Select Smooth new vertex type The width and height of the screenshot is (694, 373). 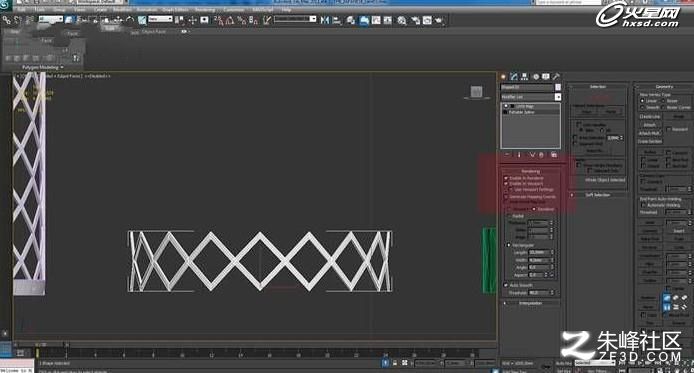pyautogui.click(x=642, y=107)
